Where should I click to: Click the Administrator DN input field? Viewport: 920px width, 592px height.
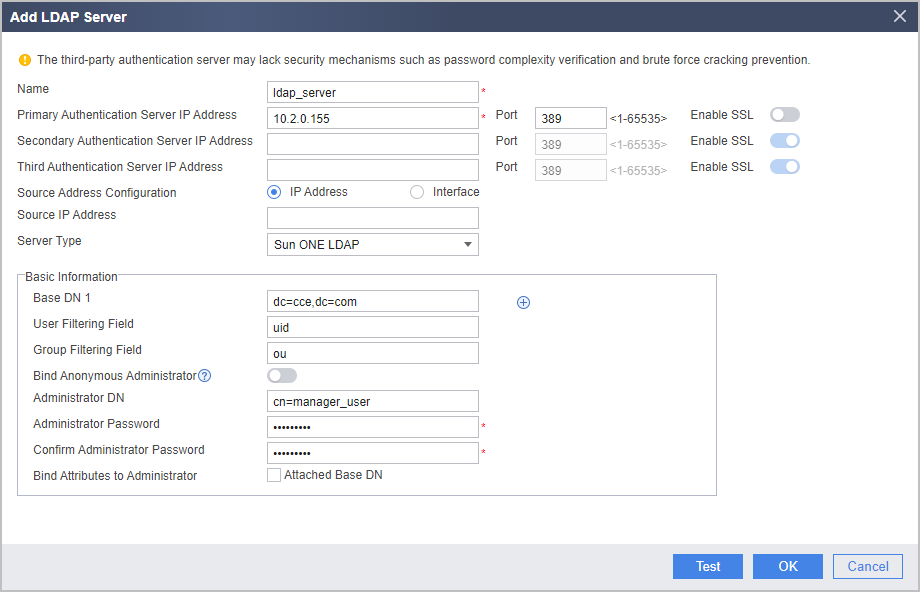(373, 401)
